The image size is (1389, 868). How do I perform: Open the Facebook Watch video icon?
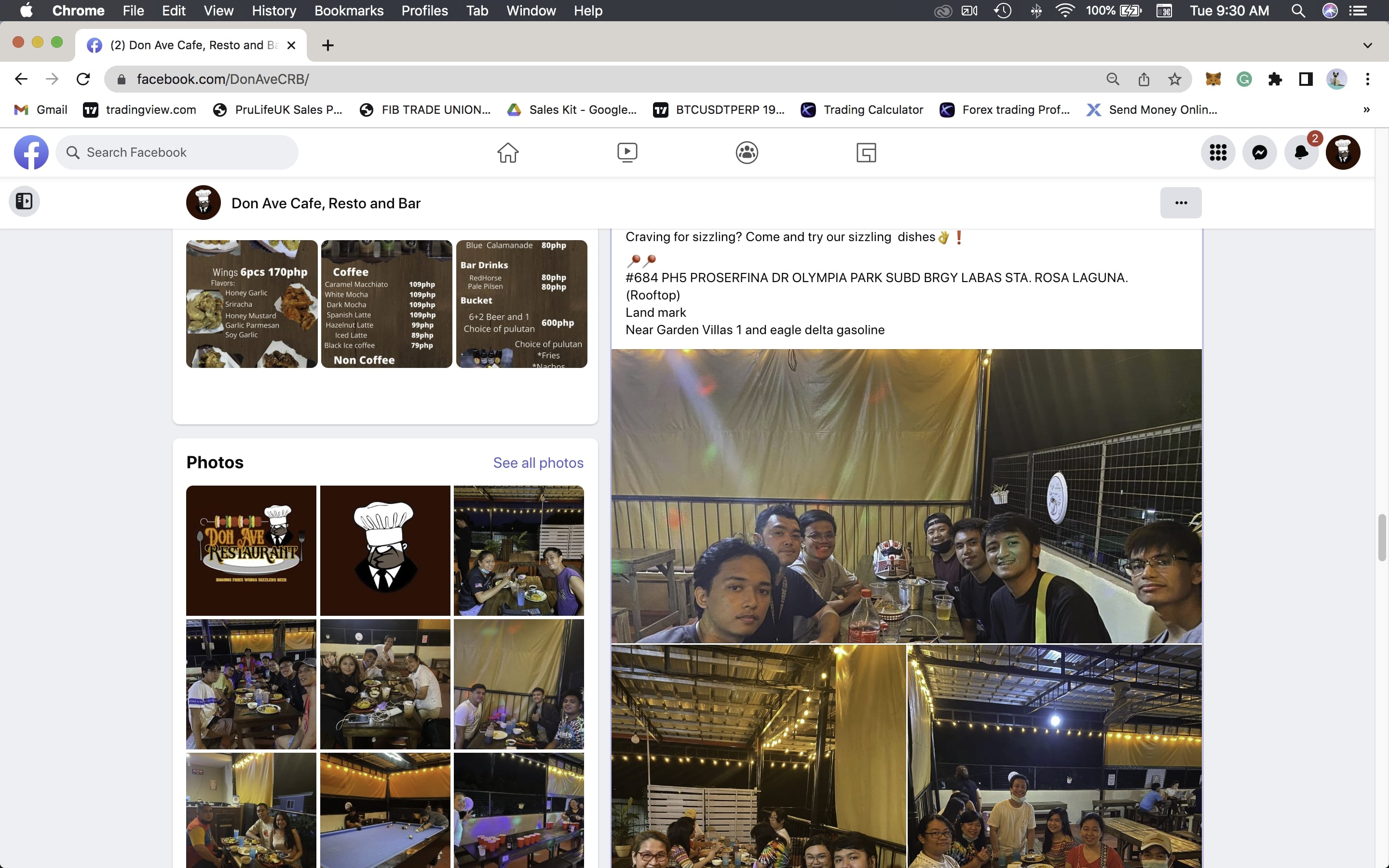click(627, 153)
